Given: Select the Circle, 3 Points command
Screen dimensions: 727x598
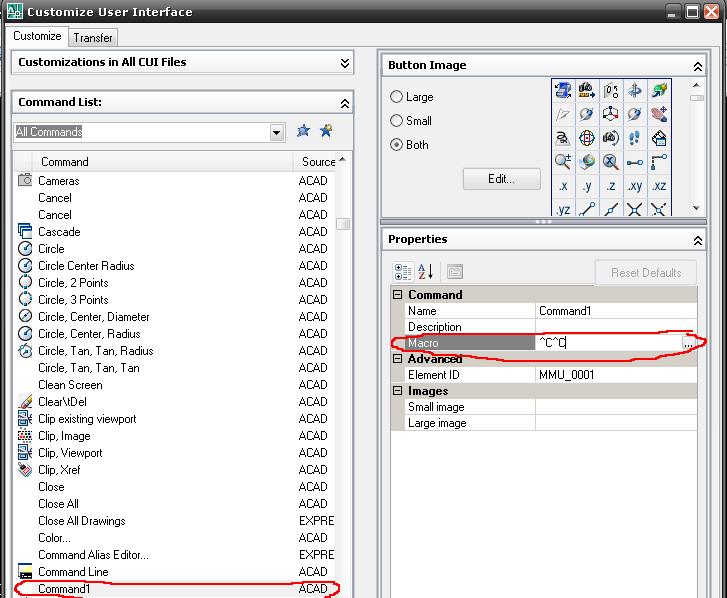Looking at the screenshot, I should coord(175,299).
